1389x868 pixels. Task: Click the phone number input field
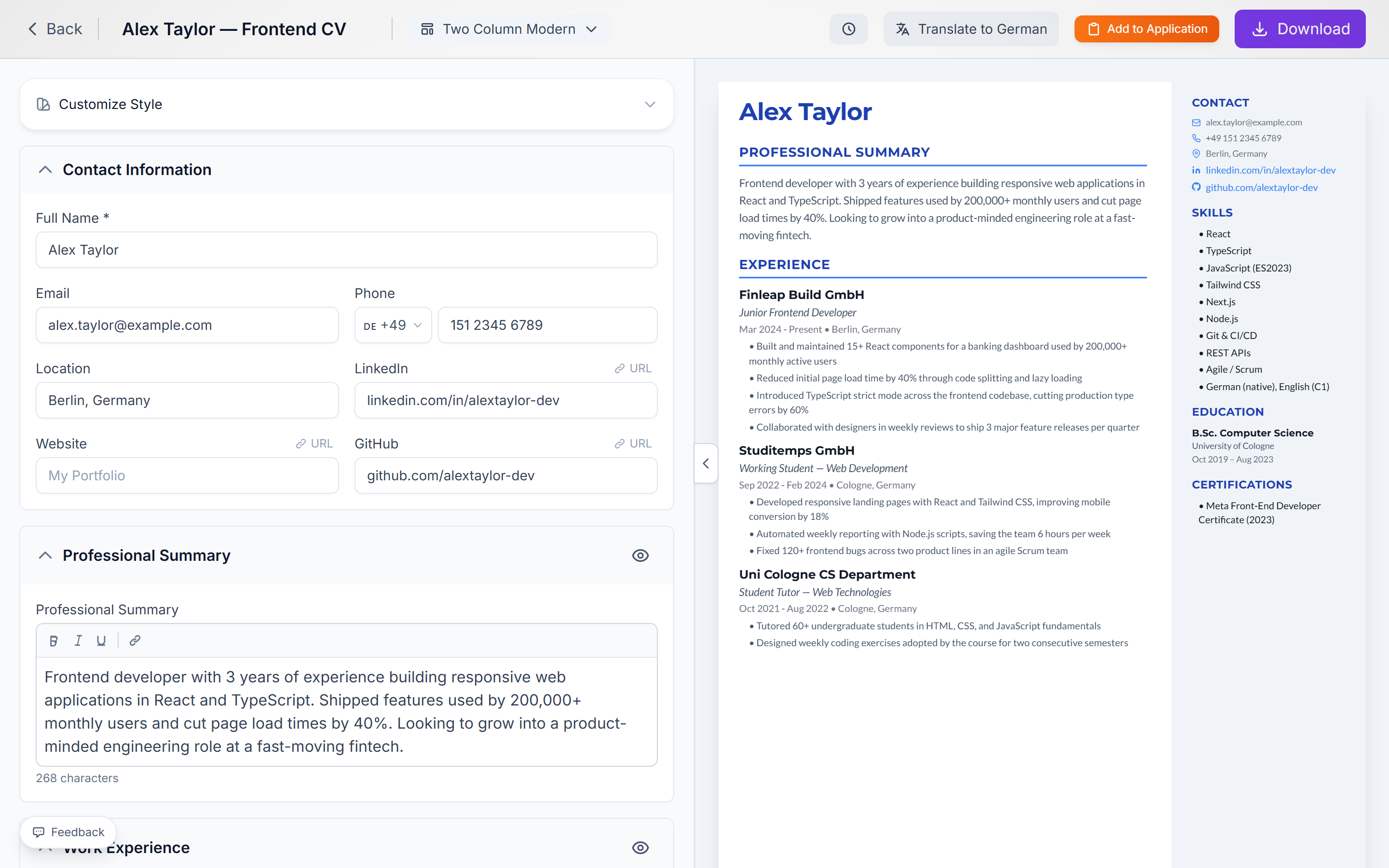click(547, 325)
